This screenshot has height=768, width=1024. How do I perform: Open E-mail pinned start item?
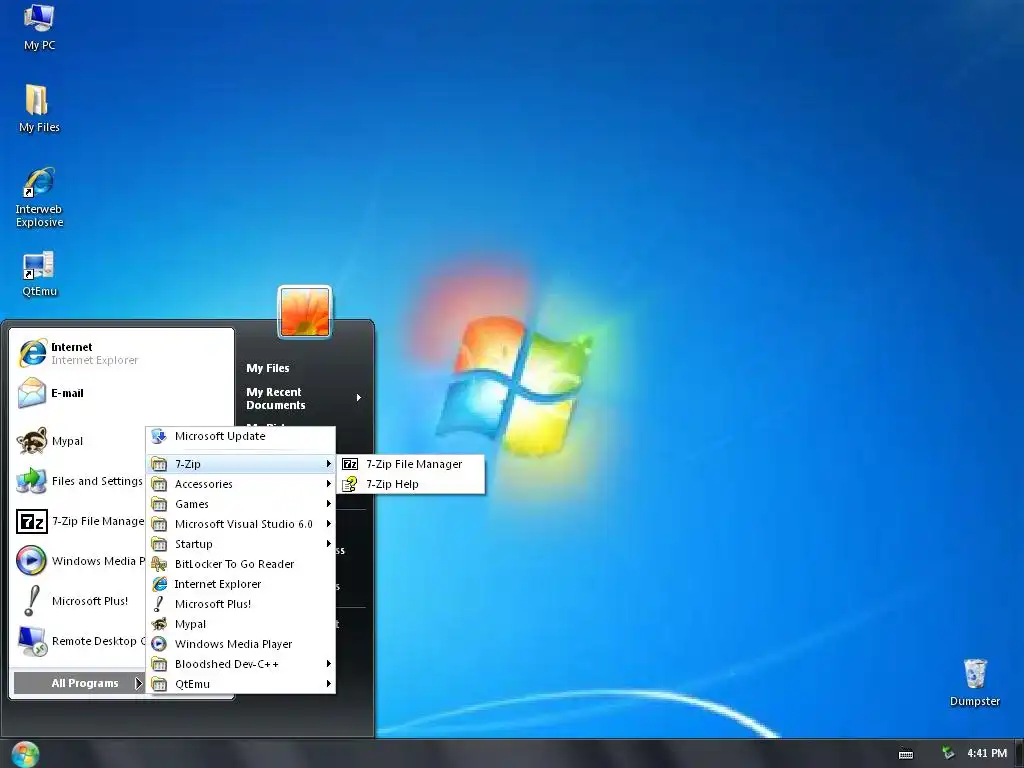pos(122,393)
